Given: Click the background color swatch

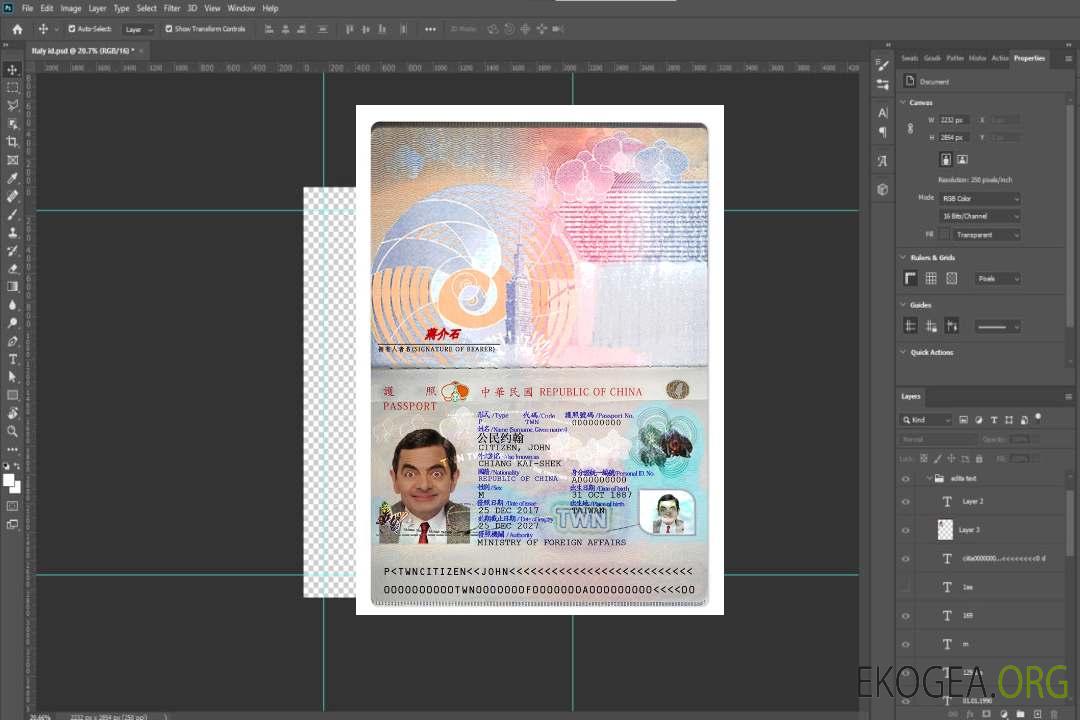Looking at the screenshot, I should point(16,487).
